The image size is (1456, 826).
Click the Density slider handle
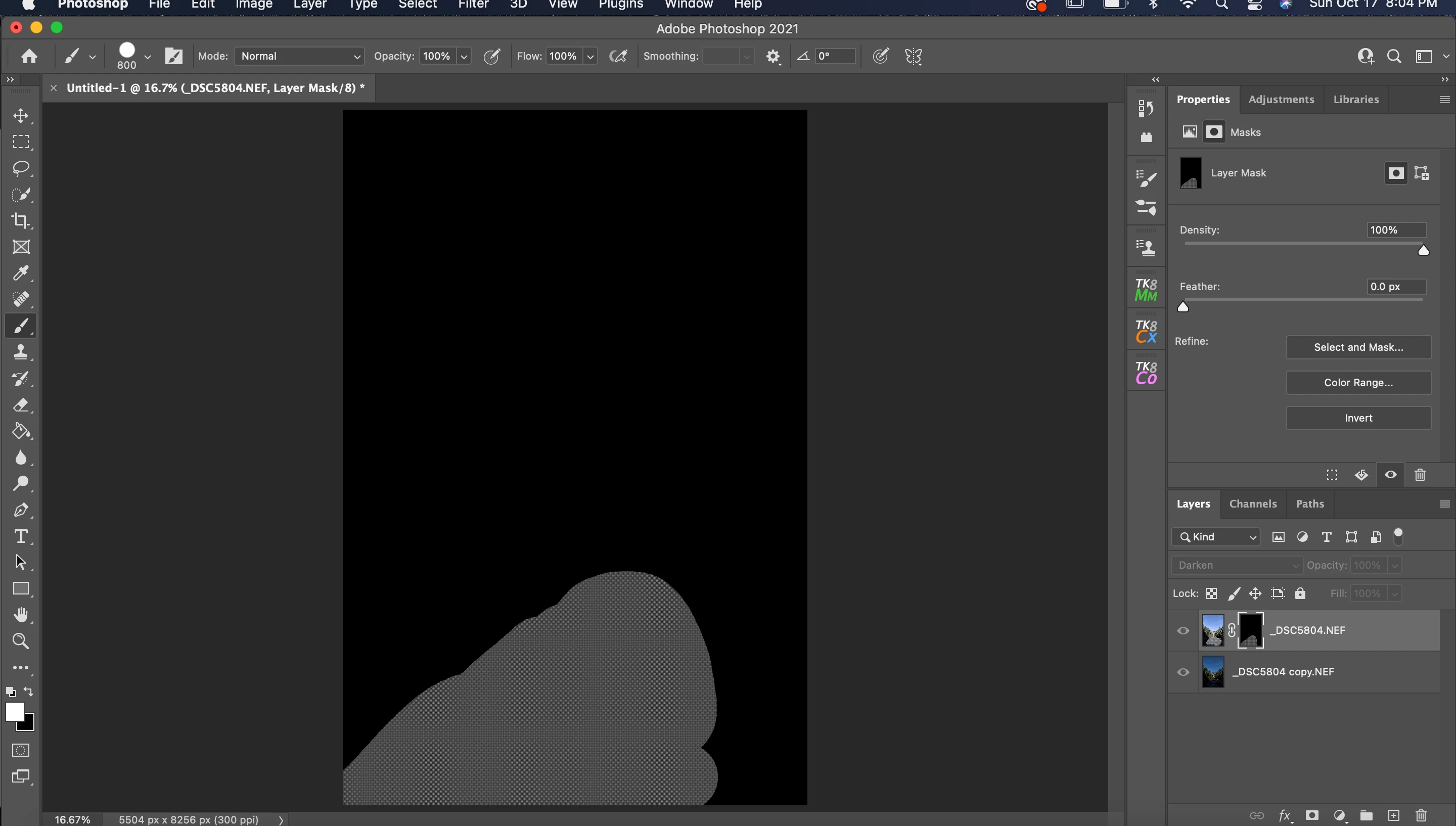tap(1423, 250)
